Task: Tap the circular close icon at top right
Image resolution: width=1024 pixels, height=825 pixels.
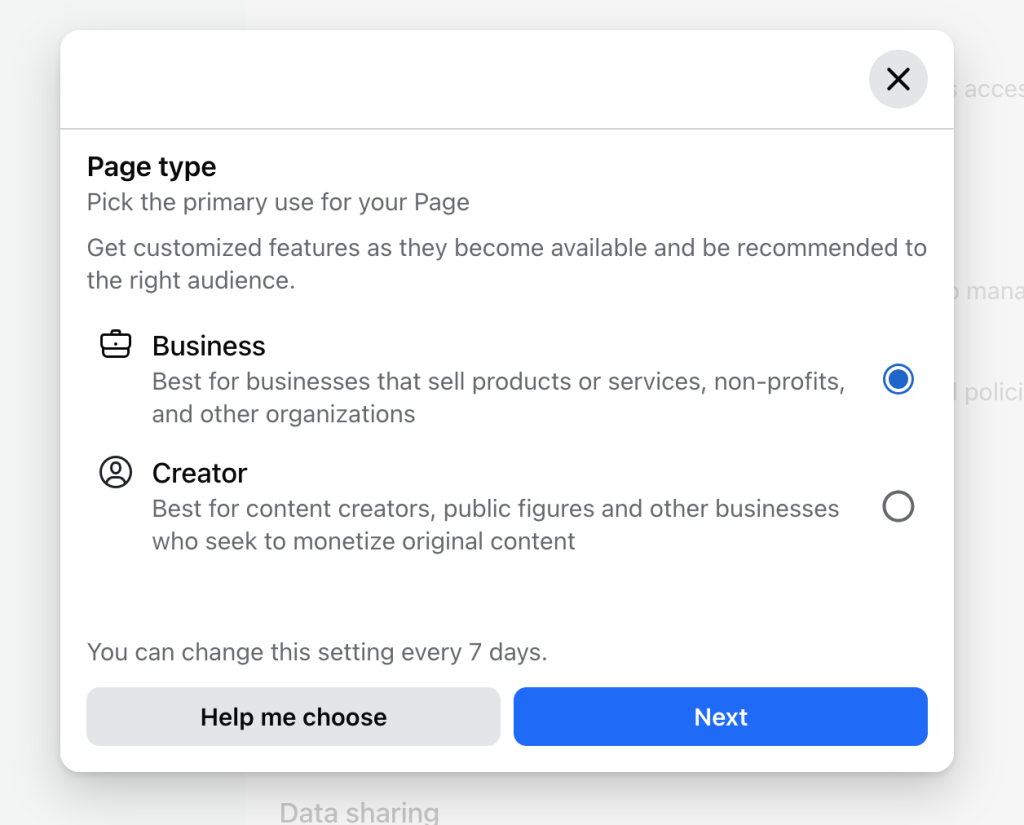Action: (897, 79)
